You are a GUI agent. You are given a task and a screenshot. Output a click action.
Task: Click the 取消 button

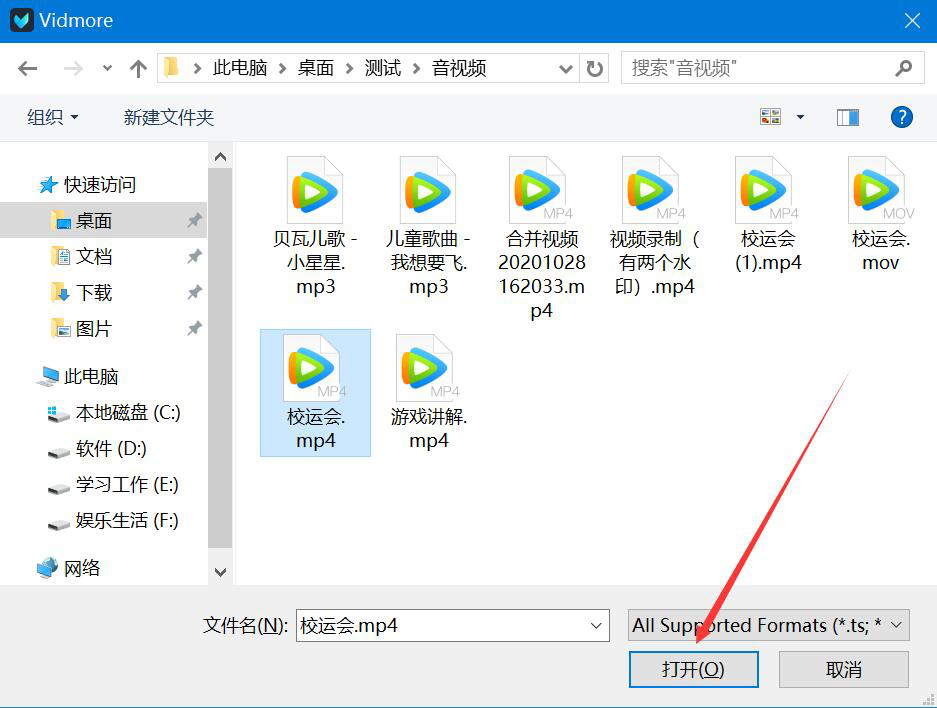pos(843,669)
